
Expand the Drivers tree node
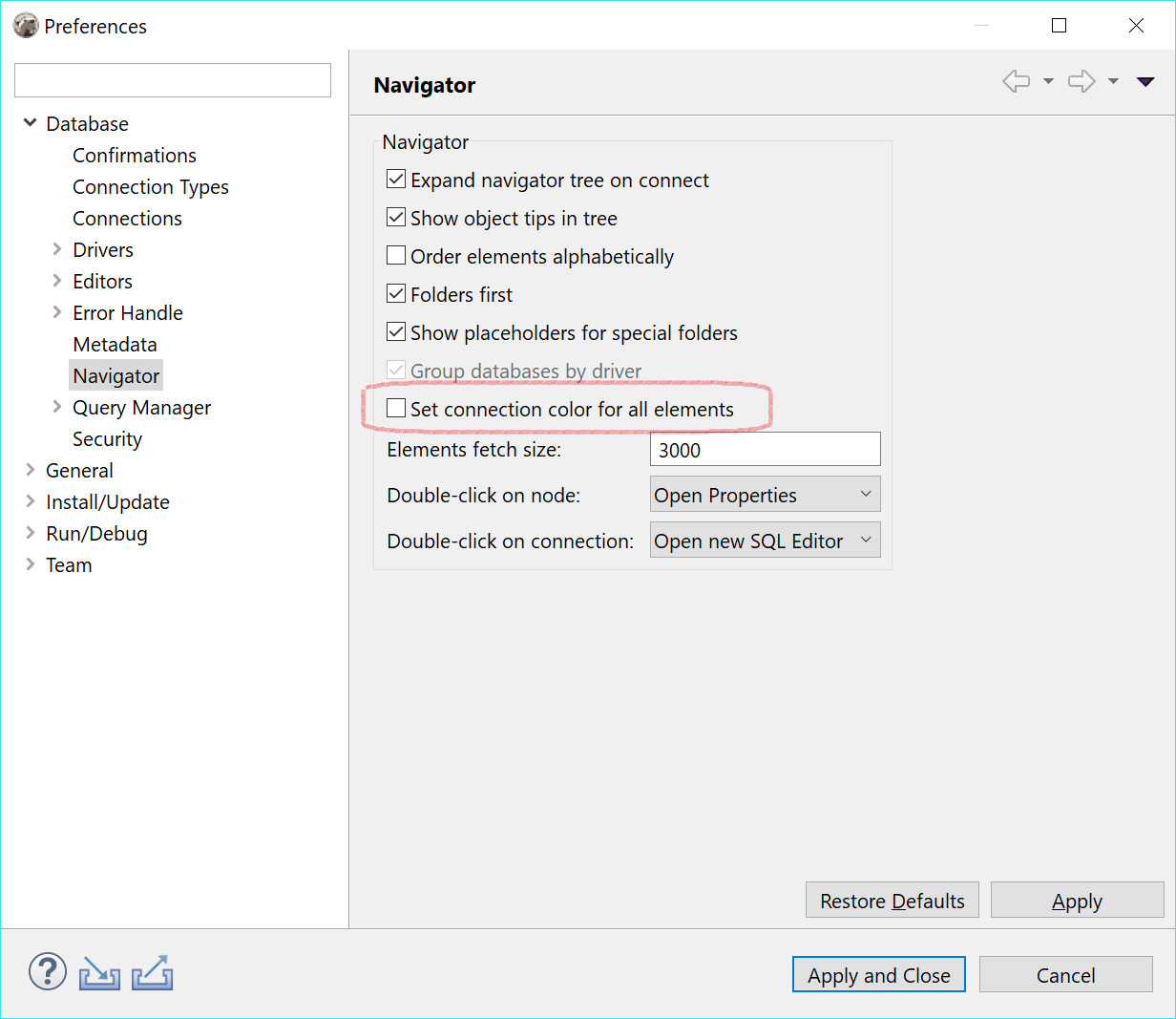pyautogui.click(x=57, y=249)
